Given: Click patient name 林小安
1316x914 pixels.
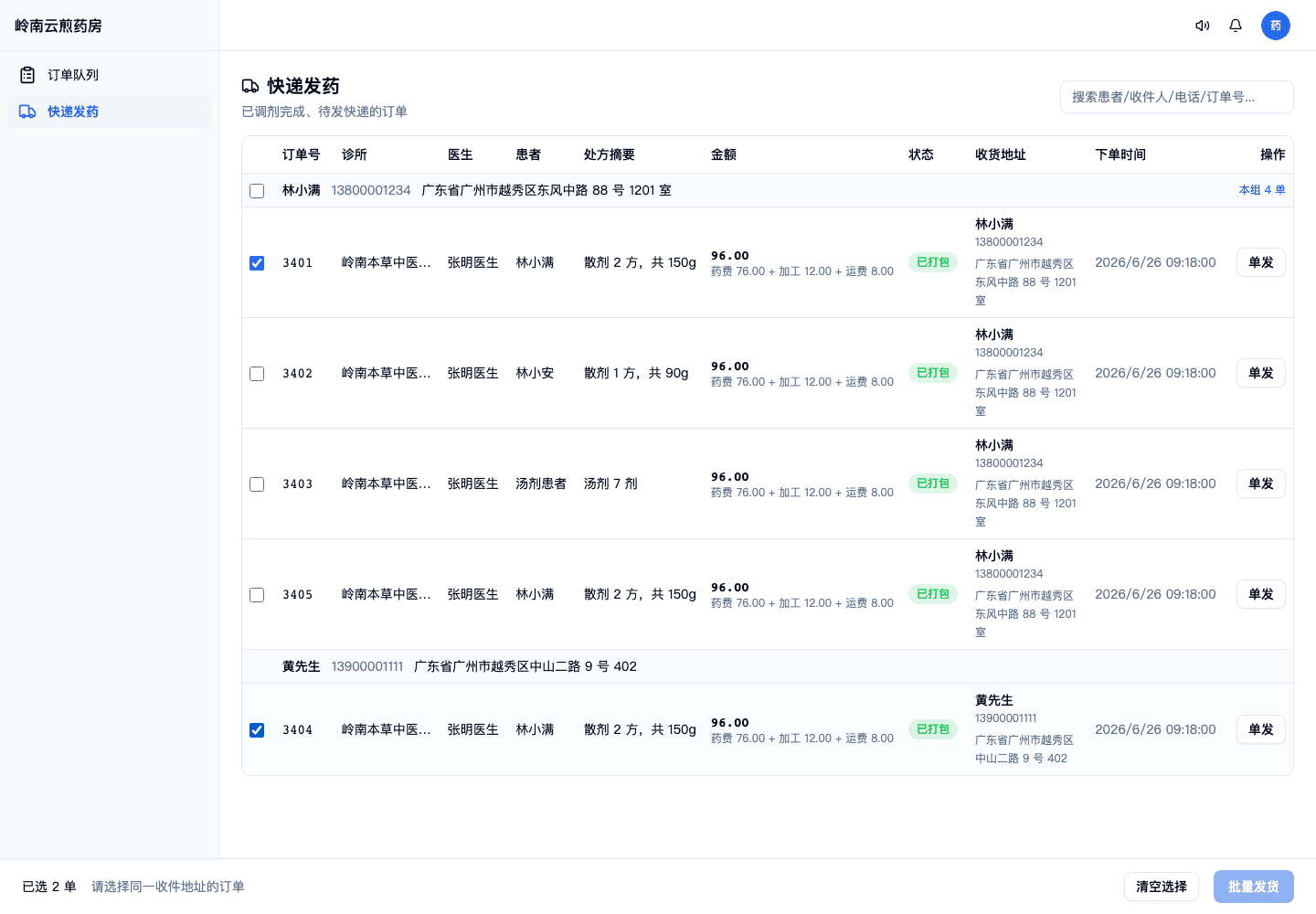Looking at the screenshot, I should [x=535, y=373].
